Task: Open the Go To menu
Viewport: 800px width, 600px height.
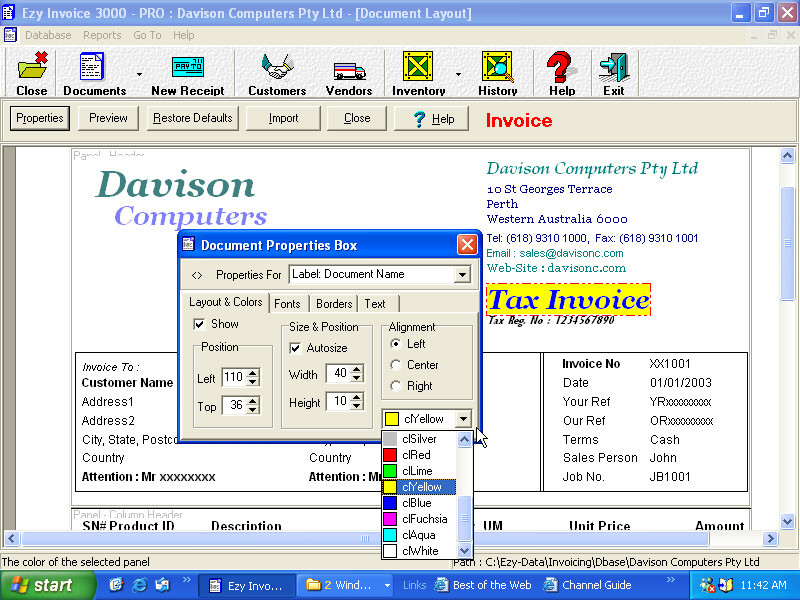Action: pyautogui.click(x=147, y=35)
